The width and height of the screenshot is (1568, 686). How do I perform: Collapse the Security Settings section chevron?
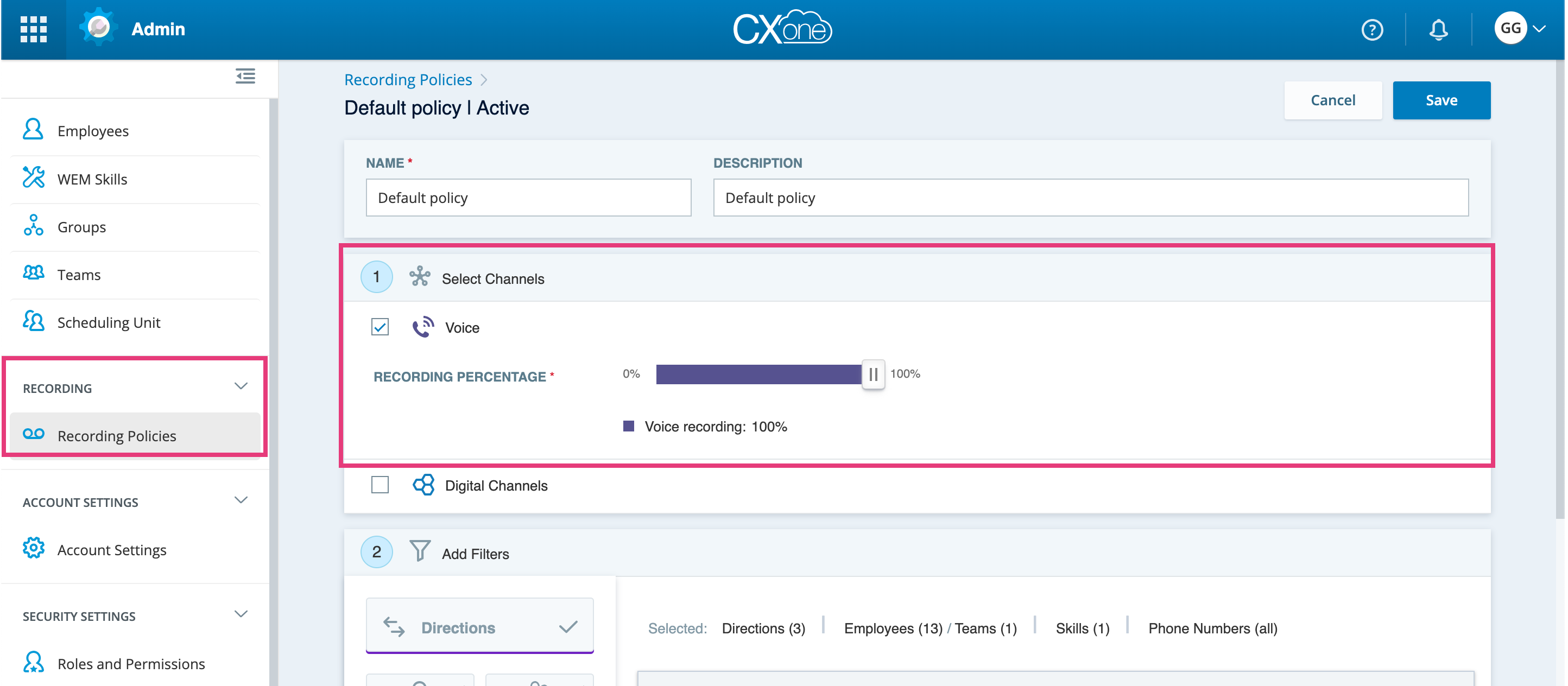241,614
